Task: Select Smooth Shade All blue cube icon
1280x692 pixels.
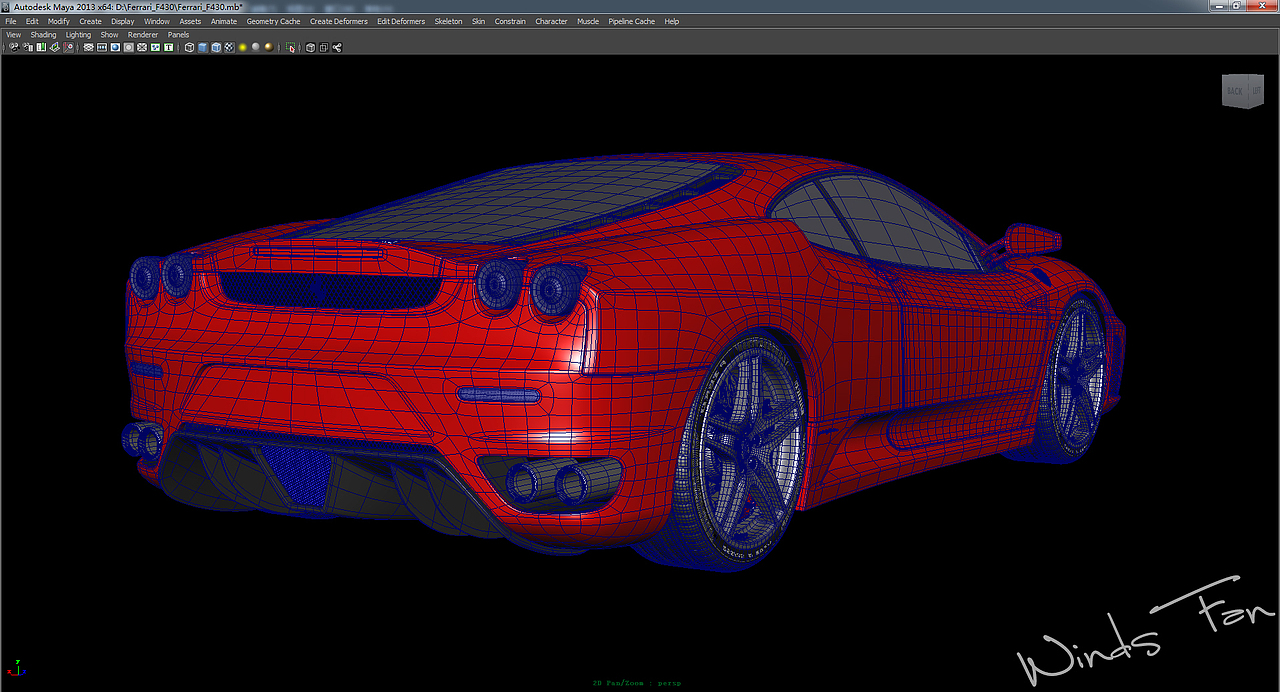Action: click(203, 47)
